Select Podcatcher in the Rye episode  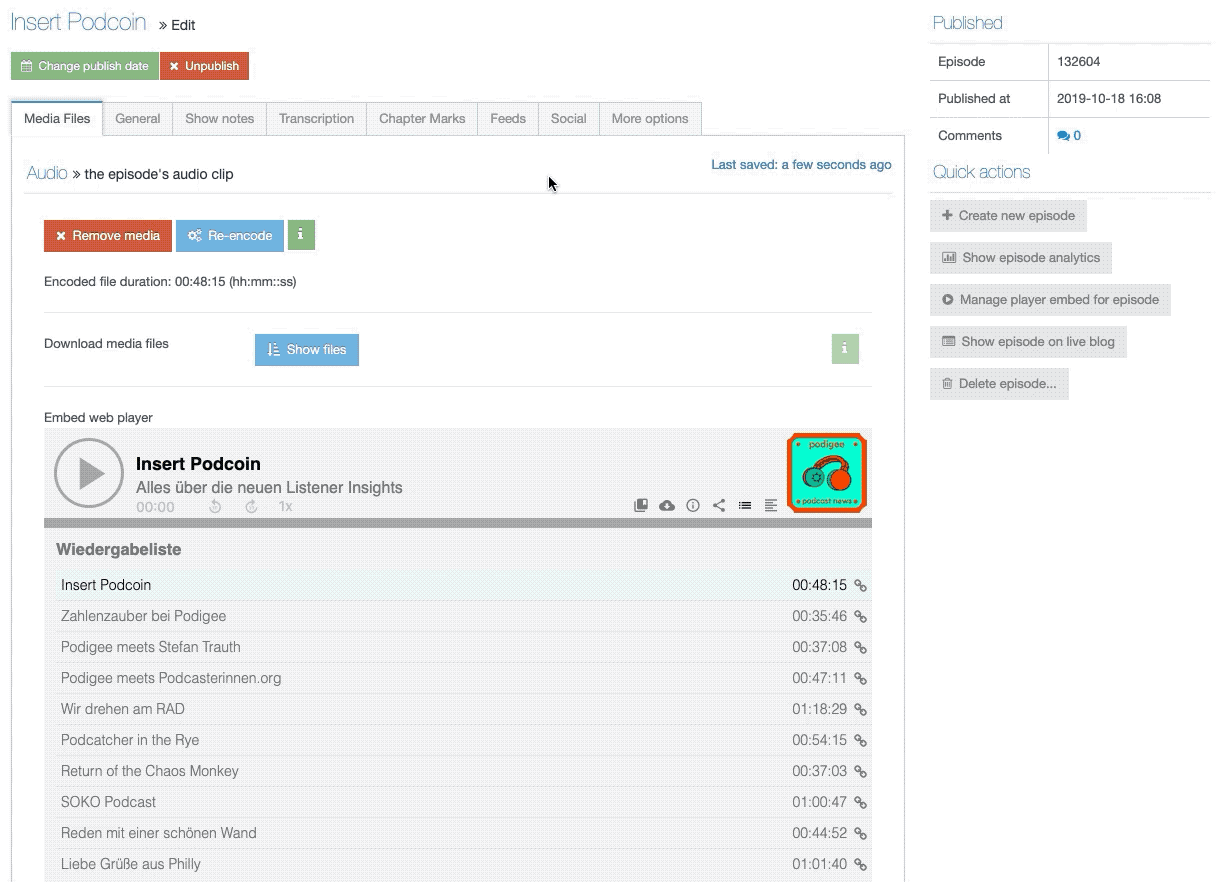[458, 740]
